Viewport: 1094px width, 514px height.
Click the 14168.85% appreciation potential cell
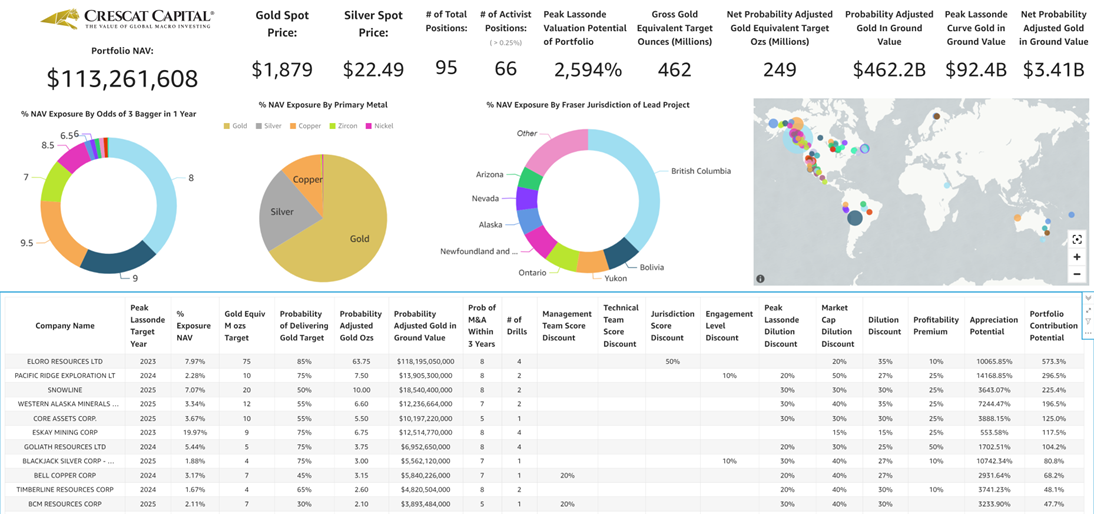point(994,376)
